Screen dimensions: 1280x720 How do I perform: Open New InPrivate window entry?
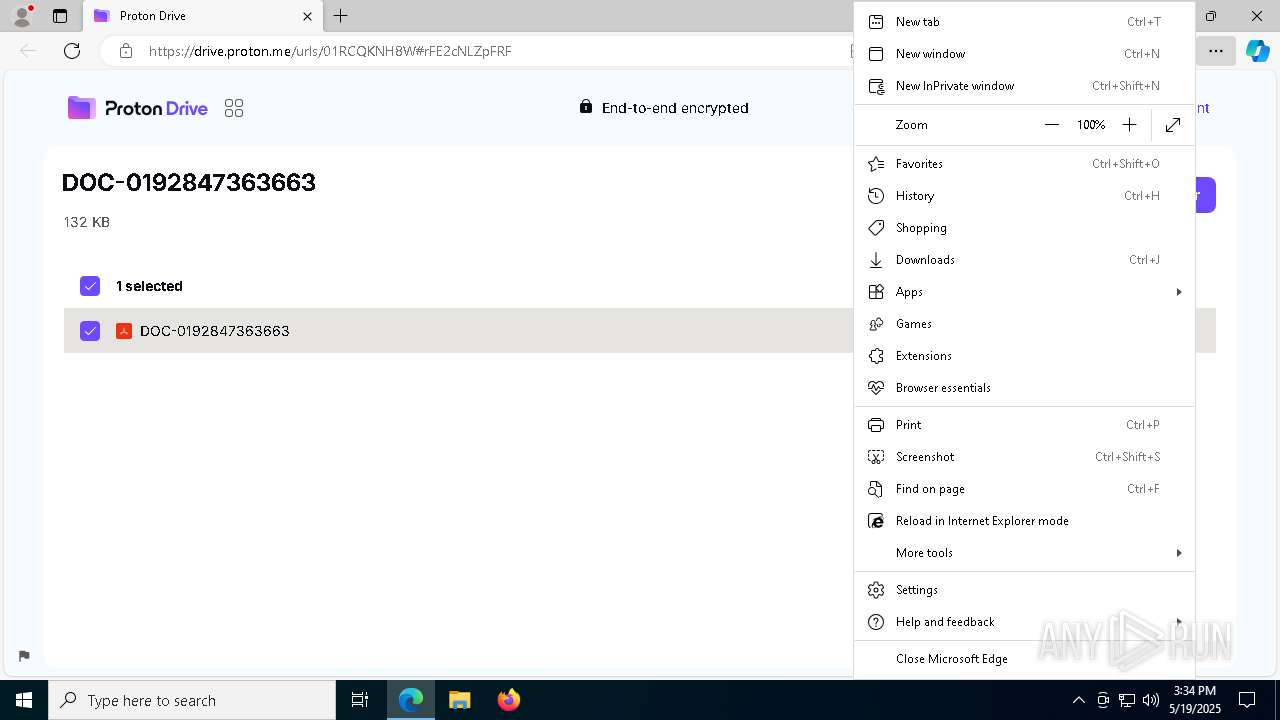[1024, 86]
